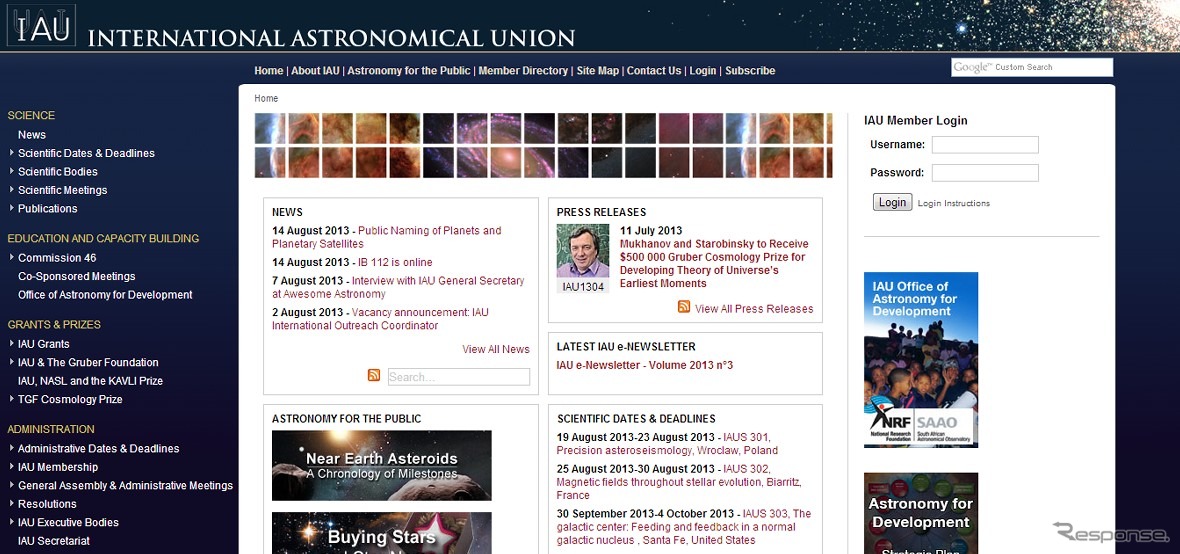Click the news Search field

coord(459,377)
